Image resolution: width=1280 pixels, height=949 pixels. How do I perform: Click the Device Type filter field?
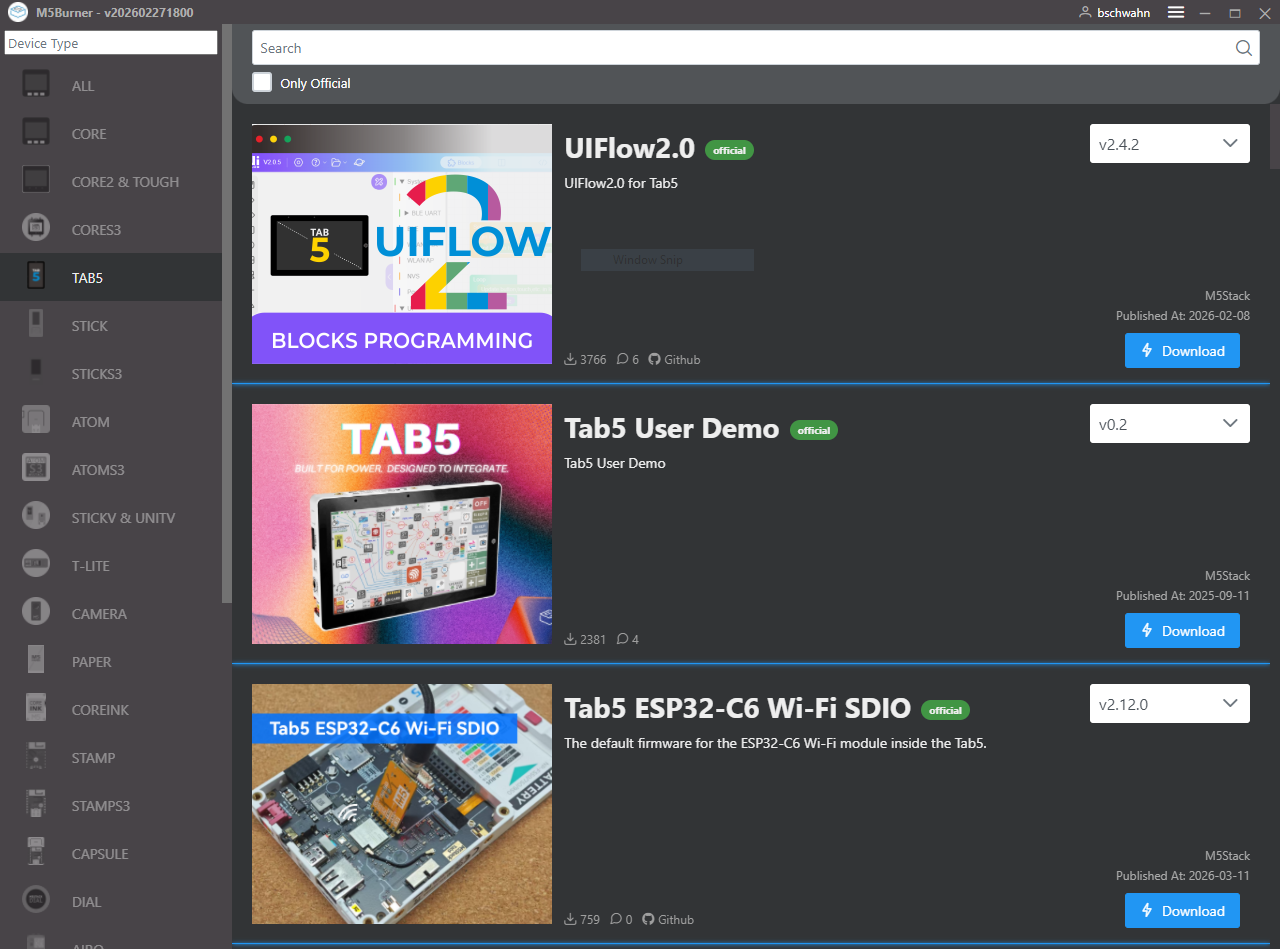point(111,43)
